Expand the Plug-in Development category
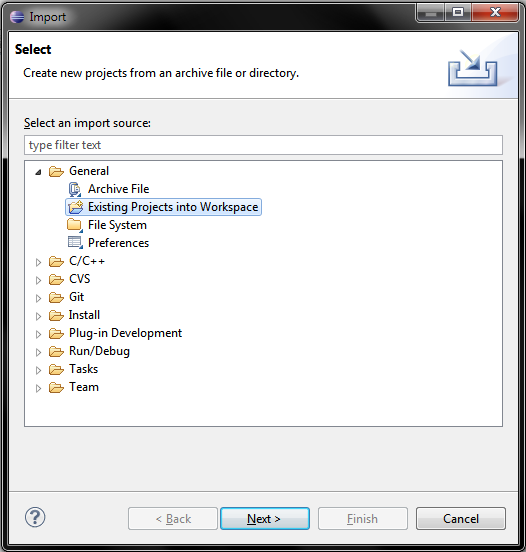Screen dimensions: 526x552 [38, 334]
